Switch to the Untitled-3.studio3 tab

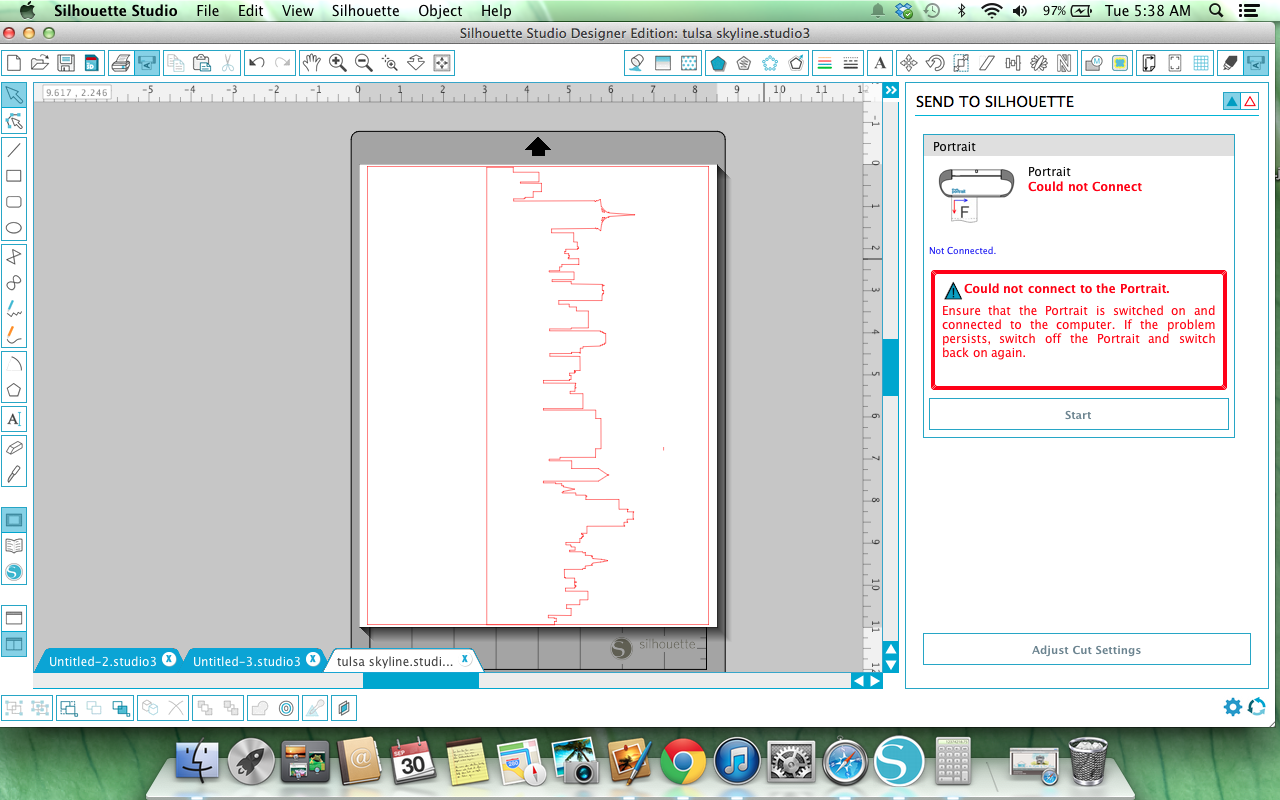tap(247, 661)
